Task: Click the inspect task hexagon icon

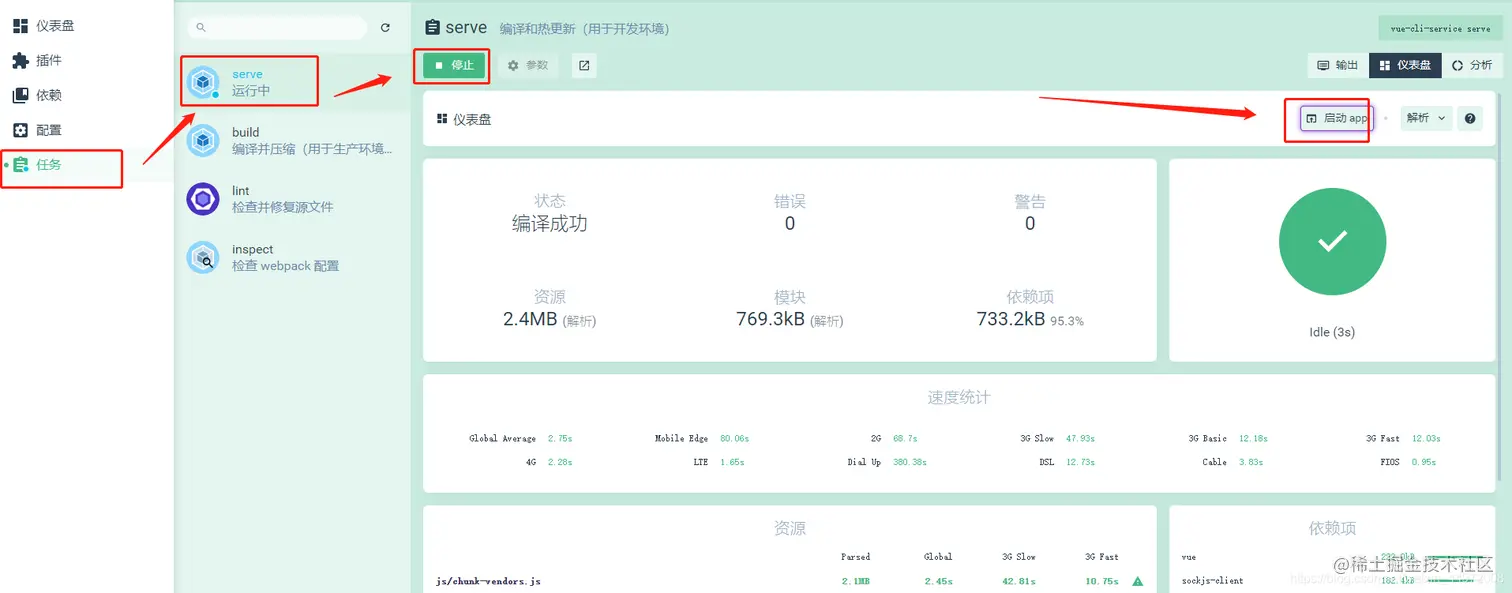Action: coord(203,258)
